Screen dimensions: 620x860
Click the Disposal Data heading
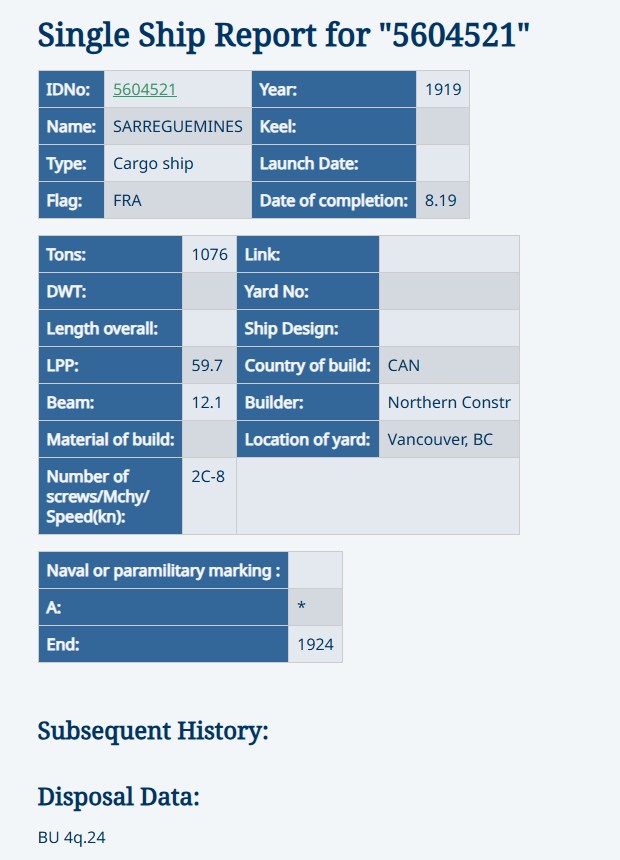(x=119, y=797)
